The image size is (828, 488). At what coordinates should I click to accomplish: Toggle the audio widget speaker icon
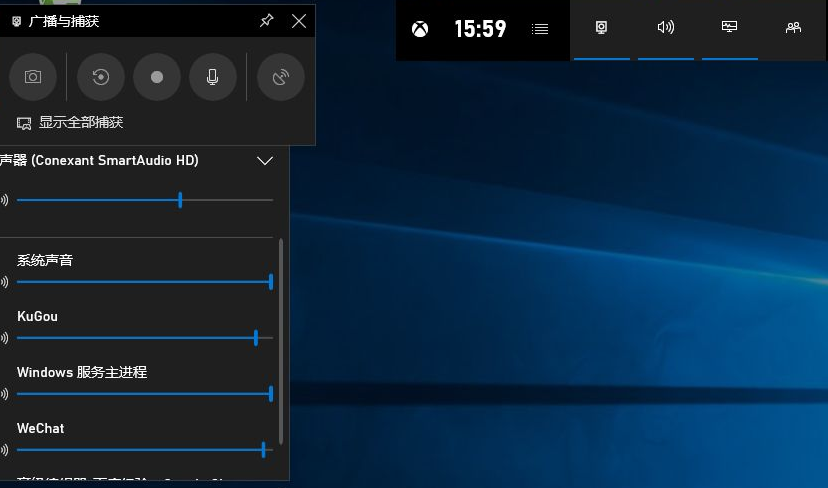pyautogui.click(x=666, y=28)
